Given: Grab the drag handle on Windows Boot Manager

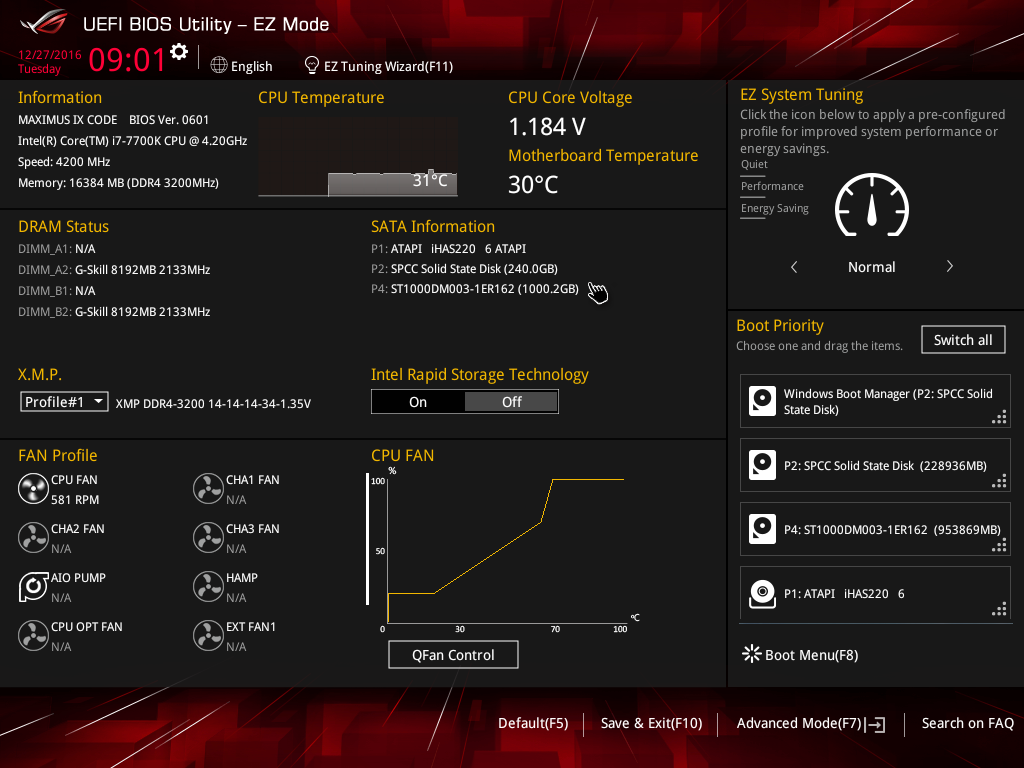Looking at the screenshot, I should [x=999, y=417].
